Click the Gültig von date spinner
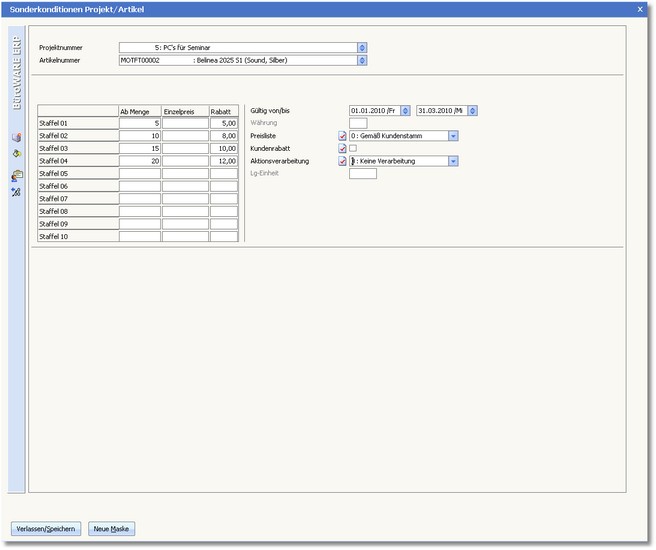The height and width of the screenshot is (550, 656). 405,110
